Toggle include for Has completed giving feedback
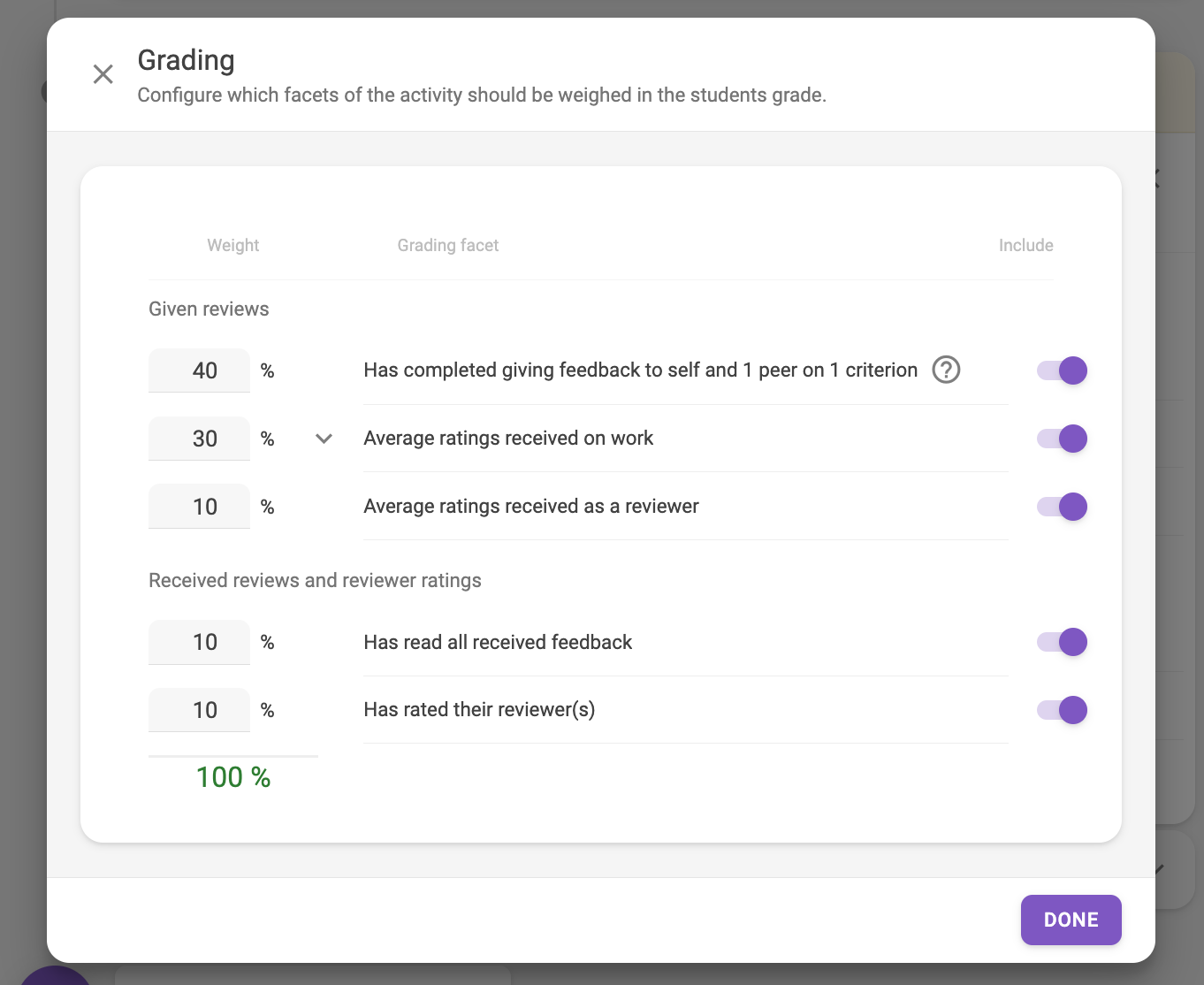Image resolution: width=1204 pixels, height=985 pixels. coord(1062,370)
